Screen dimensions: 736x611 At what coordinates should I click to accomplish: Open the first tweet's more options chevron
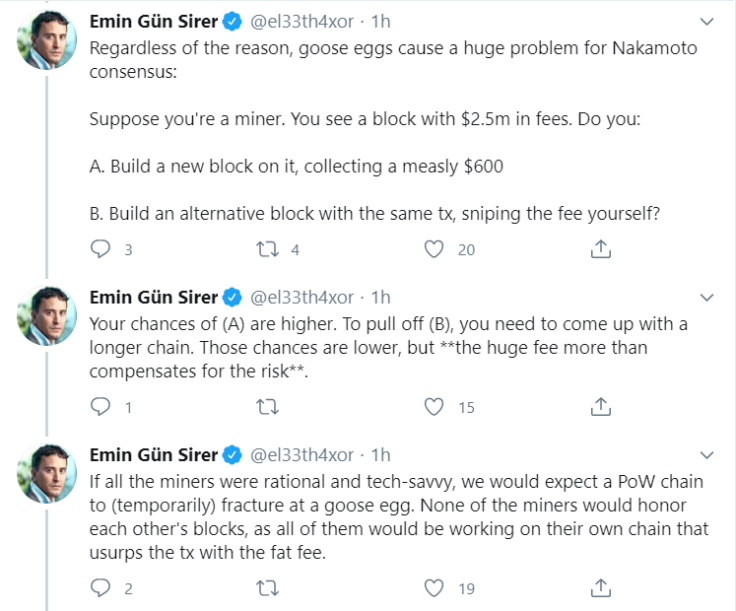tap(707, 22)
